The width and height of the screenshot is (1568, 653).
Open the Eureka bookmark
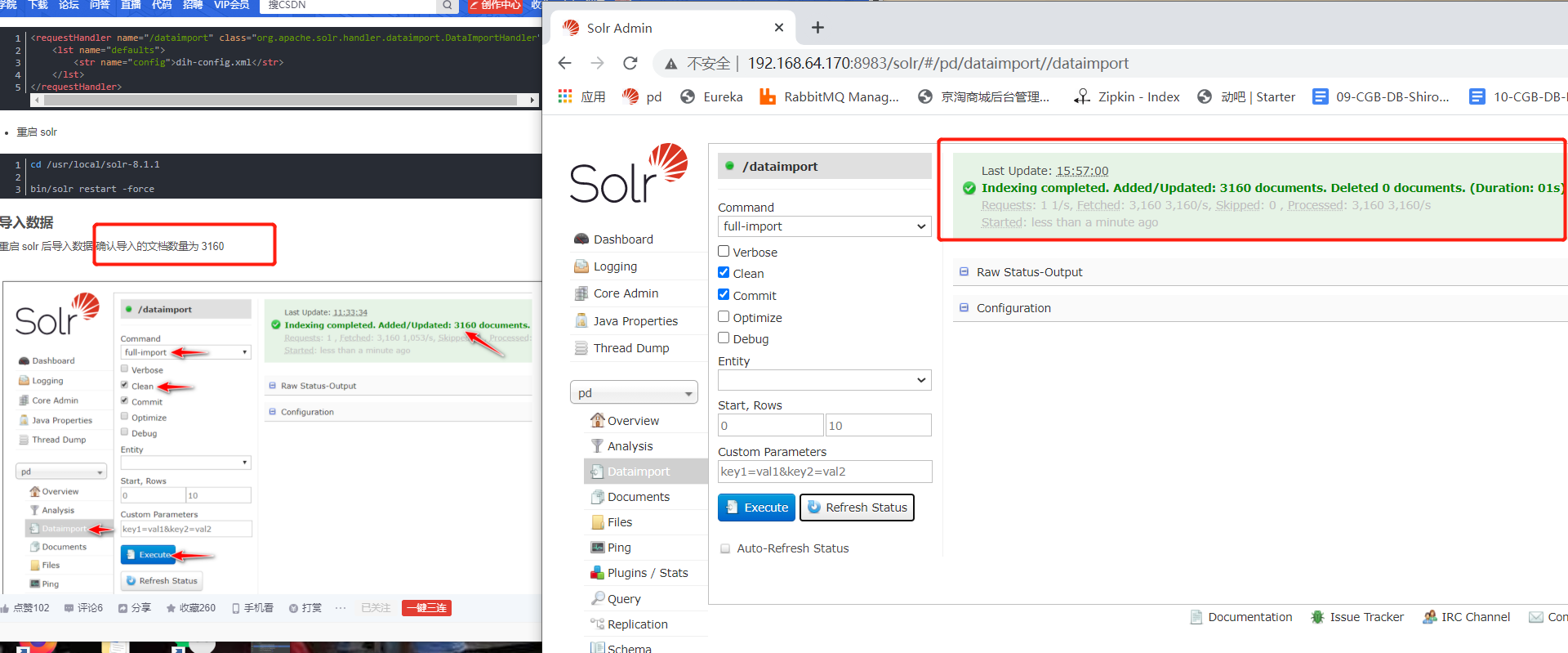711,96
